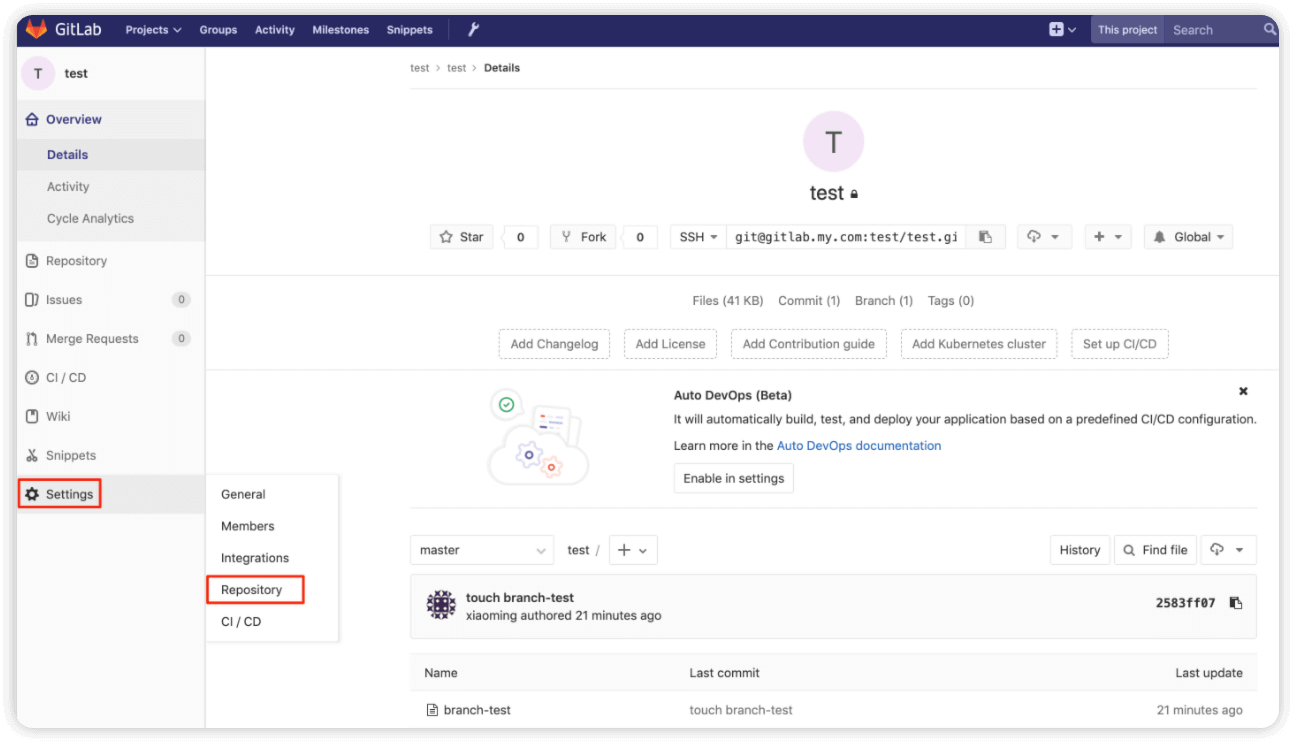
Task: Open the plus dropdown beside Global
Action: coord(1108,237)
